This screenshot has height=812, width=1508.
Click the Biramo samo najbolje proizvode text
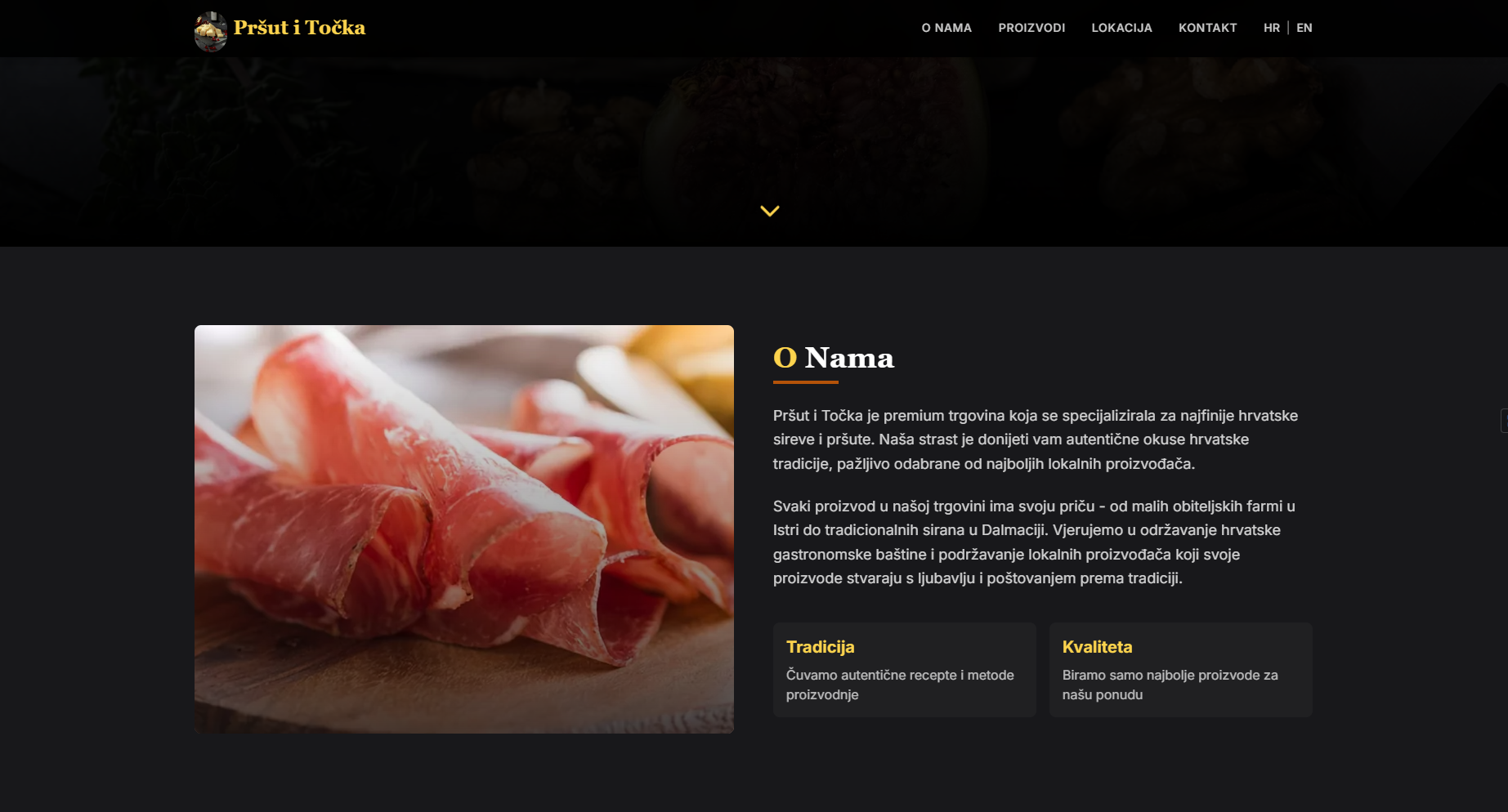tap(1170, 685)
